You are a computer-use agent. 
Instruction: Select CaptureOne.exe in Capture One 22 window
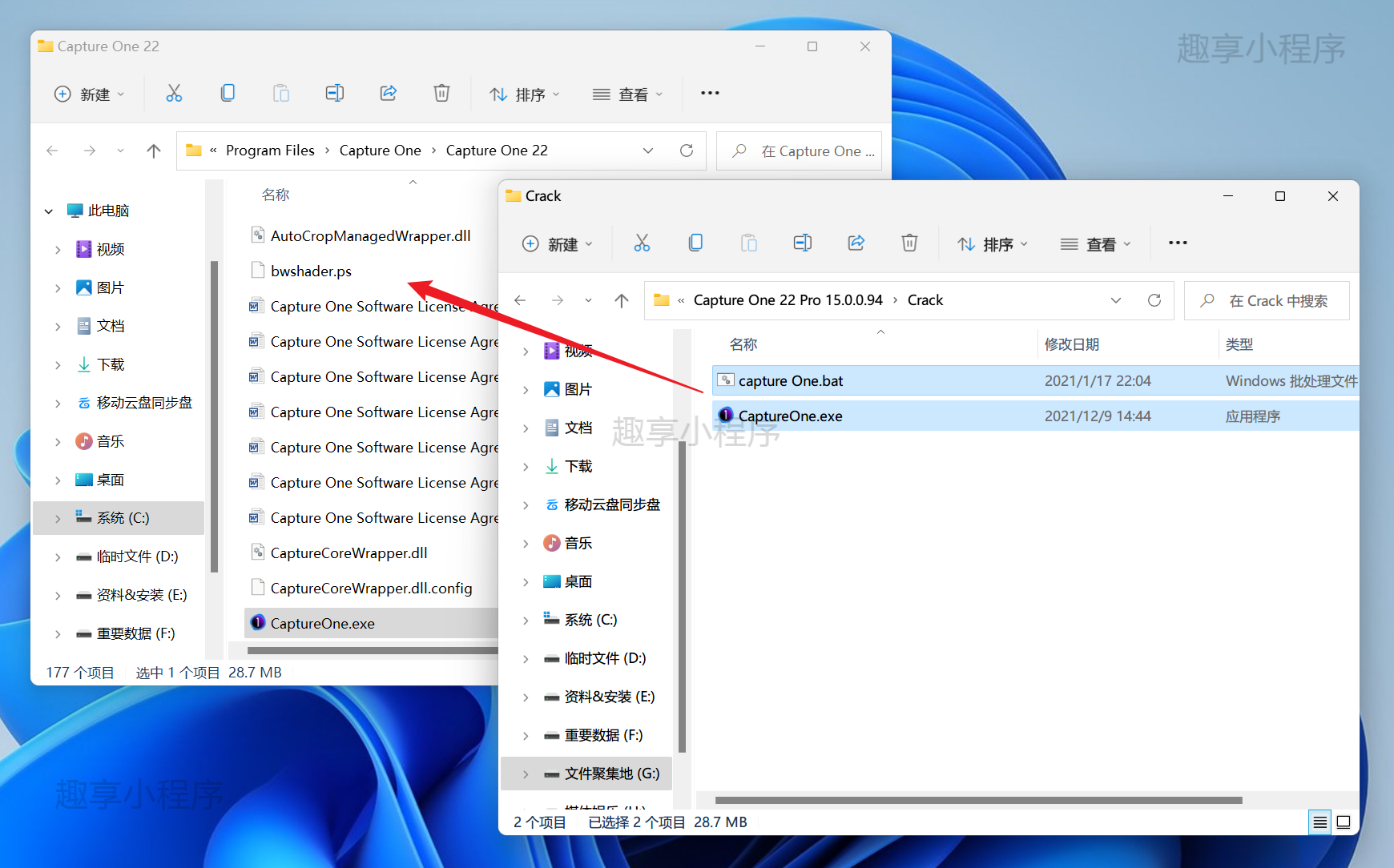click(x=371, y=623)
